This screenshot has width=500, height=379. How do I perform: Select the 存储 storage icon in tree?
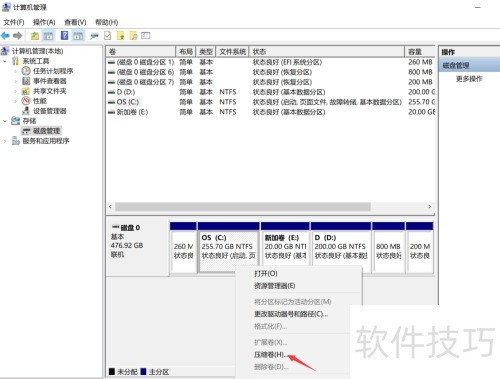point(15,121)
